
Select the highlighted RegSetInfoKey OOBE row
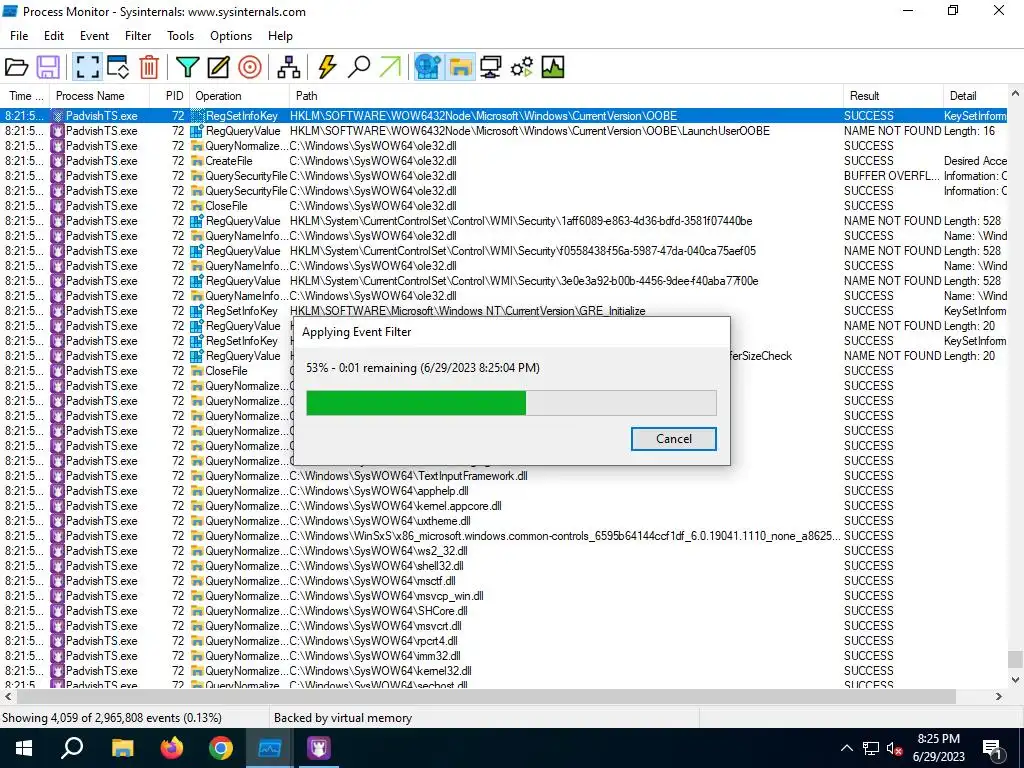(x=504, y=116)
